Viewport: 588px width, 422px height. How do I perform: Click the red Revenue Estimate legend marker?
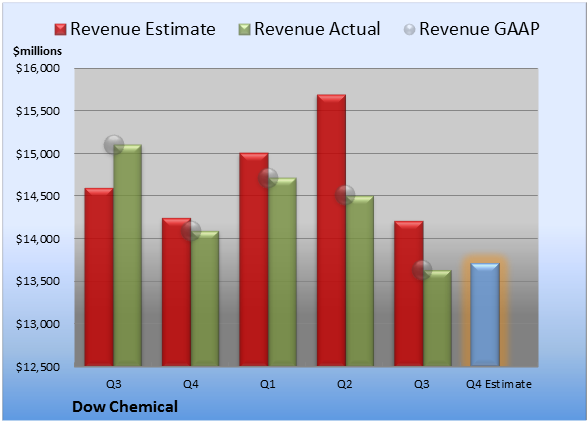point(60,30)
